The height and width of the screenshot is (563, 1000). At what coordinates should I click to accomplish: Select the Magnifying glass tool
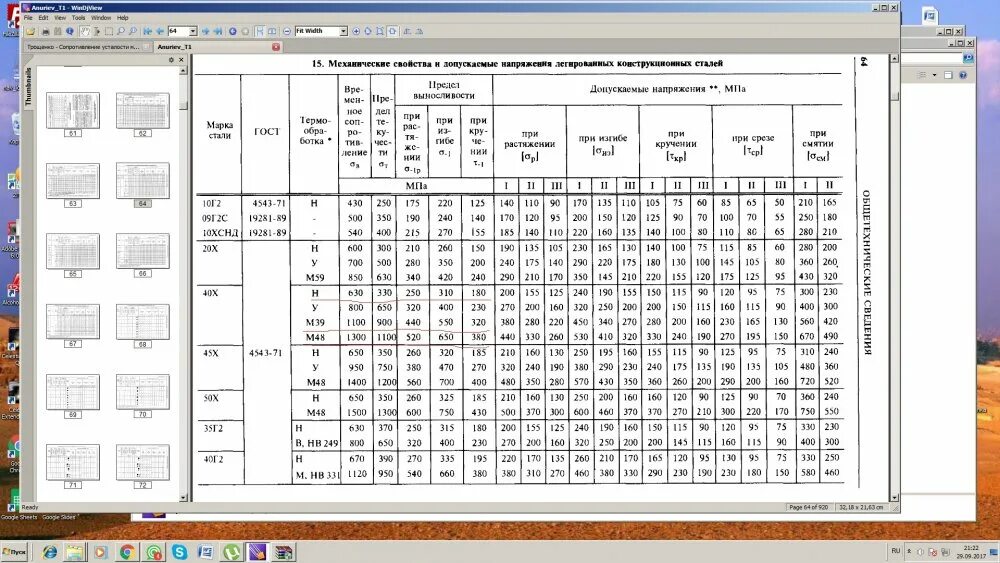point(121,31)
